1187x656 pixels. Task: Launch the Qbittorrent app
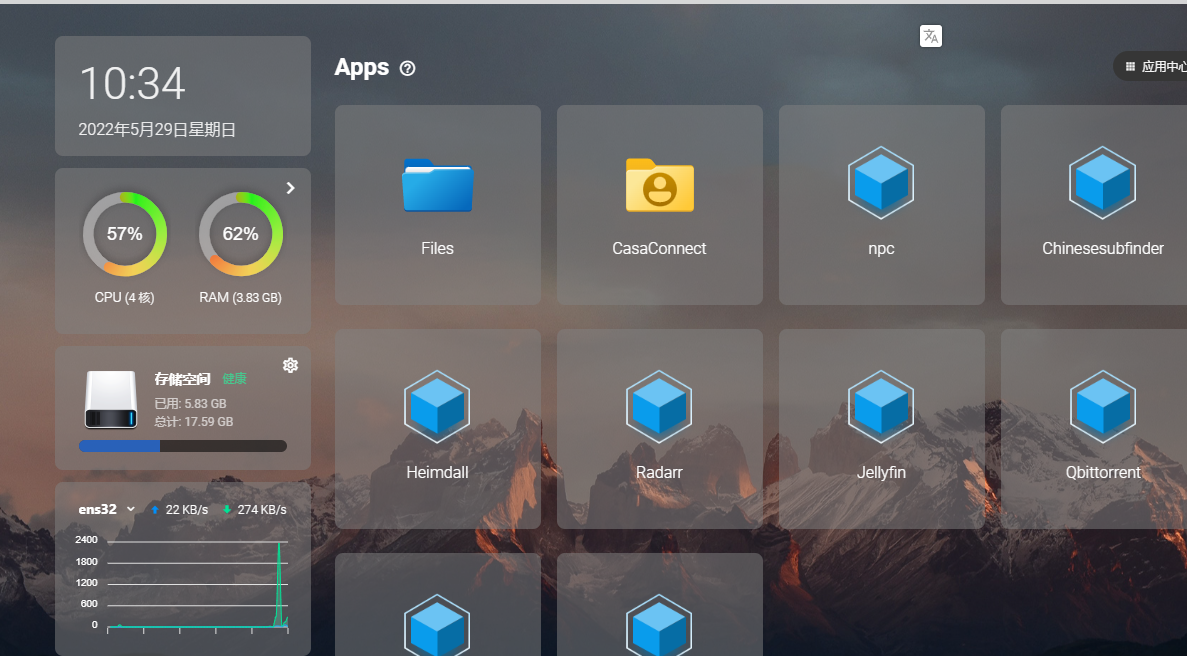point(1094,429)
